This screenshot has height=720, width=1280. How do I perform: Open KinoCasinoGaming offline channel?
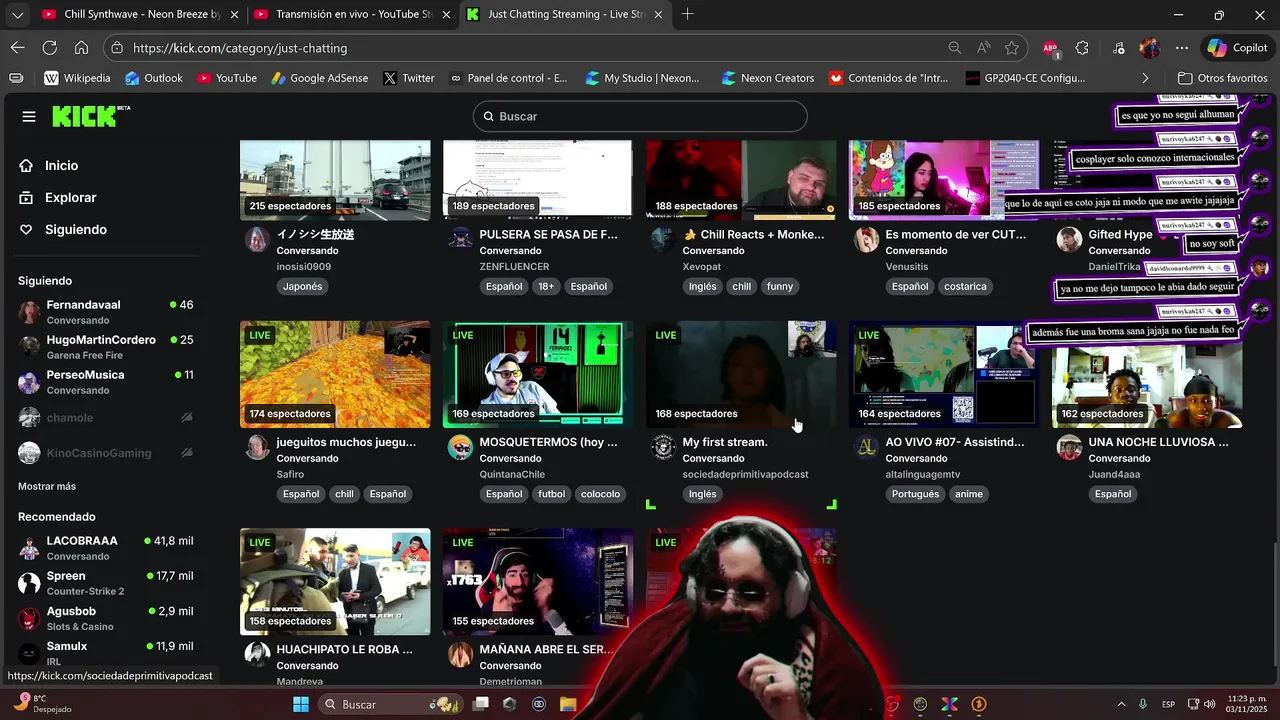tap(106, 453)
